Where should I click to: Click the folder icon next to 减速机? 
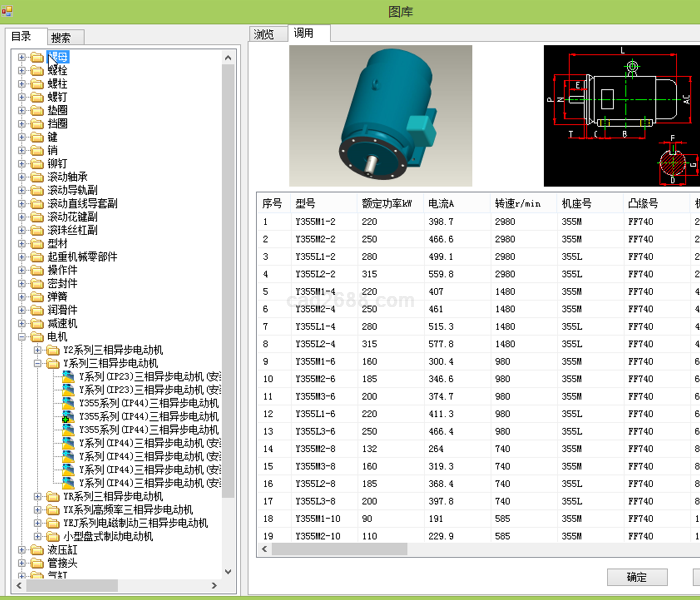pyautogui.click(x=37, y=324)
